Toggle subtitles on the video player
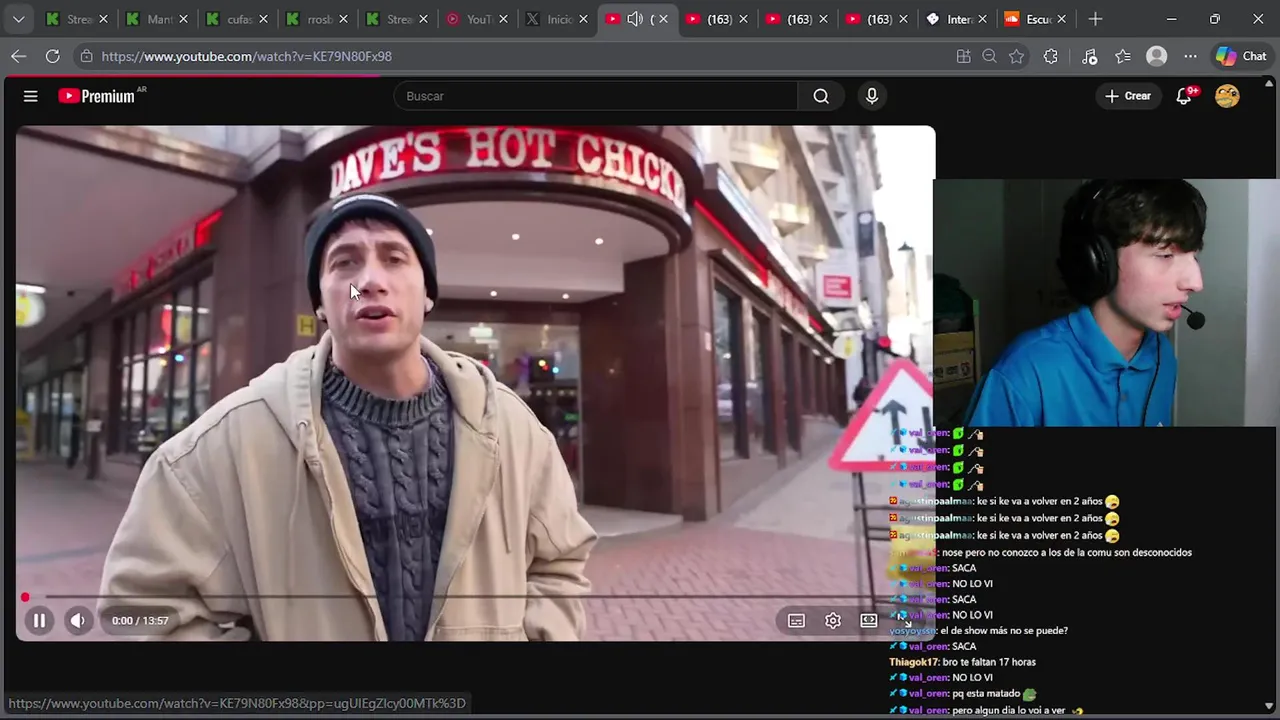The image size is (1280, 720). pos(796,621)
